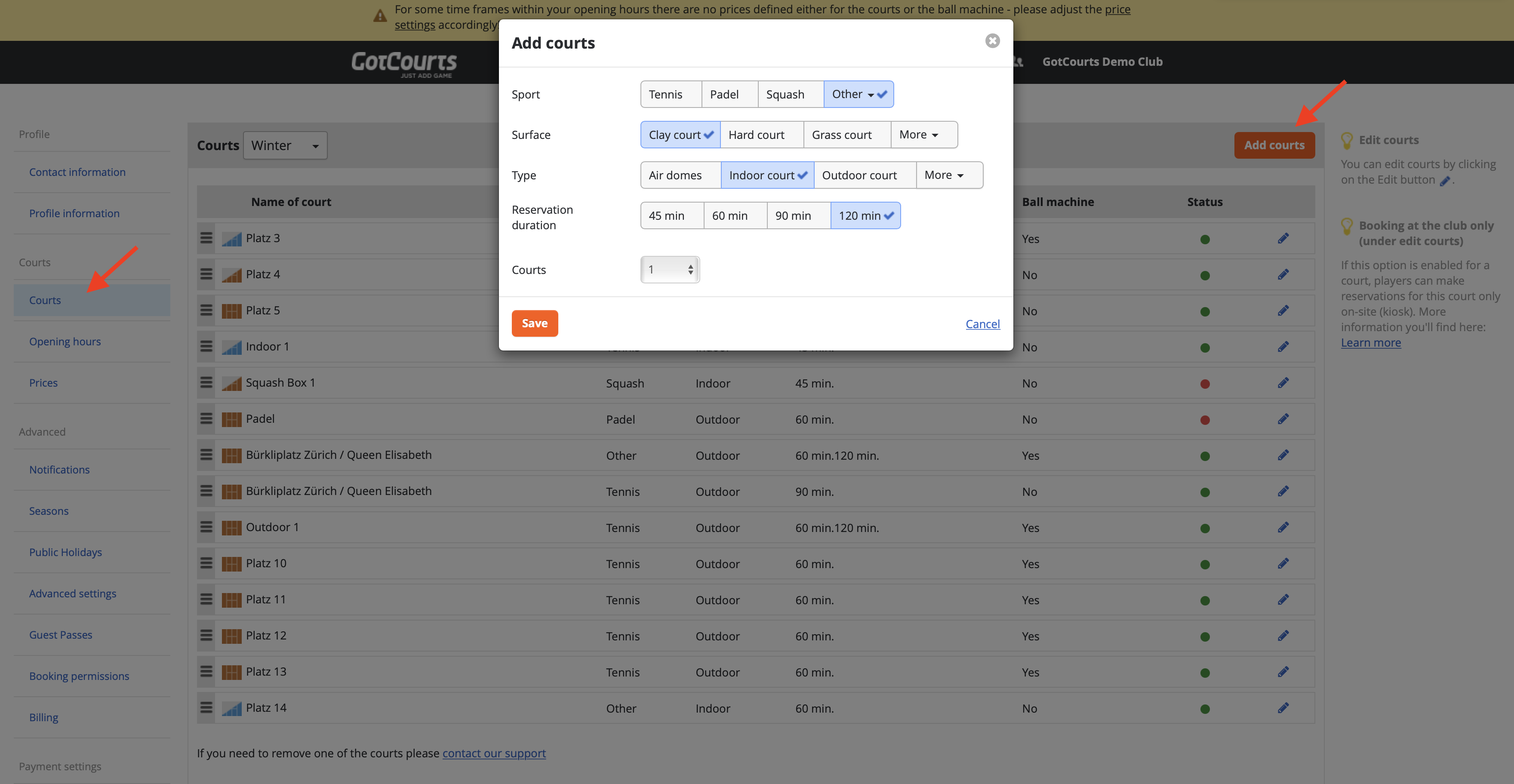This screenshot has height=784, width=1514.
Task: Close the Add courts dialog with X icon
Action: [x=992, y=40]
